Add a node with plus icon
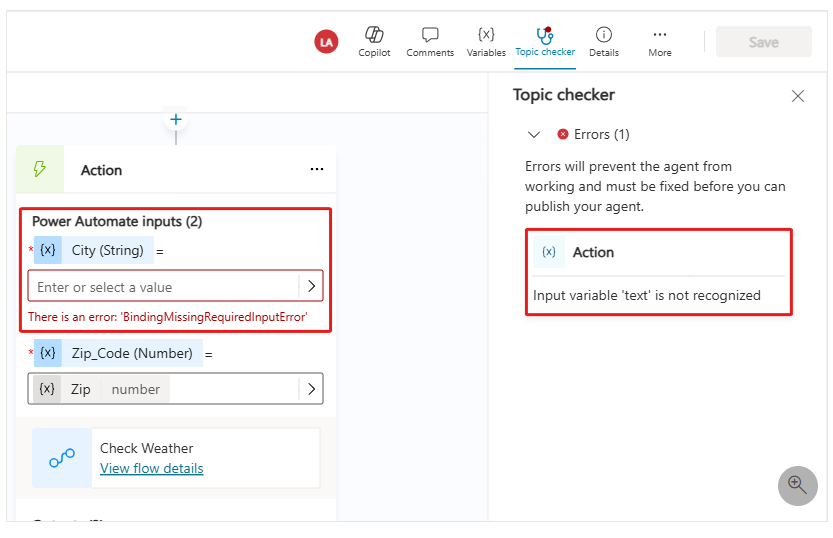The height and width of the screenshot is (538, 833). [176, 120]
